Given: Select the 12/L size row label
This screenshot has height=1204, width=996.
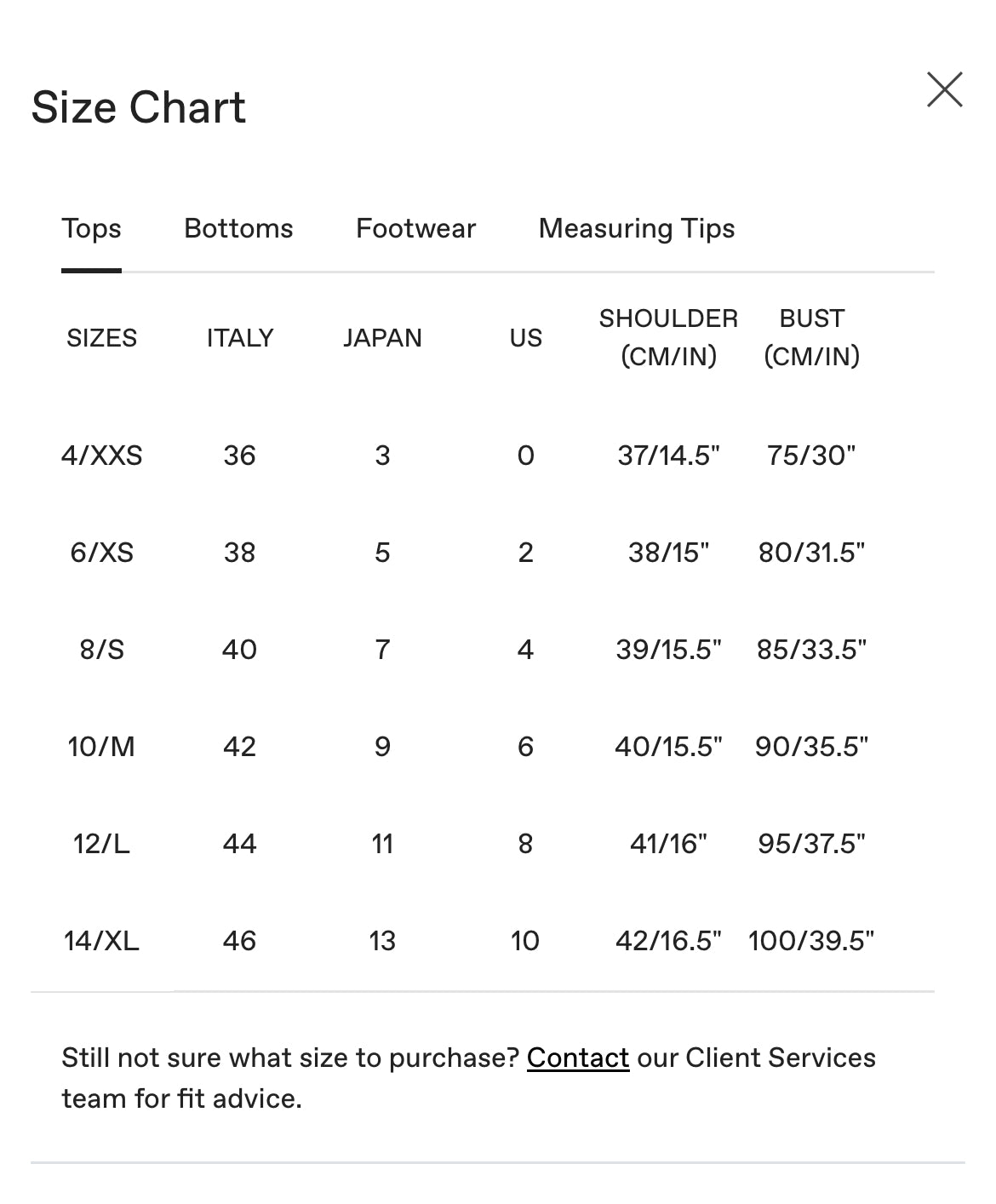Looking at the screenshot, I should pyautogui.click(x=101, y=844).
